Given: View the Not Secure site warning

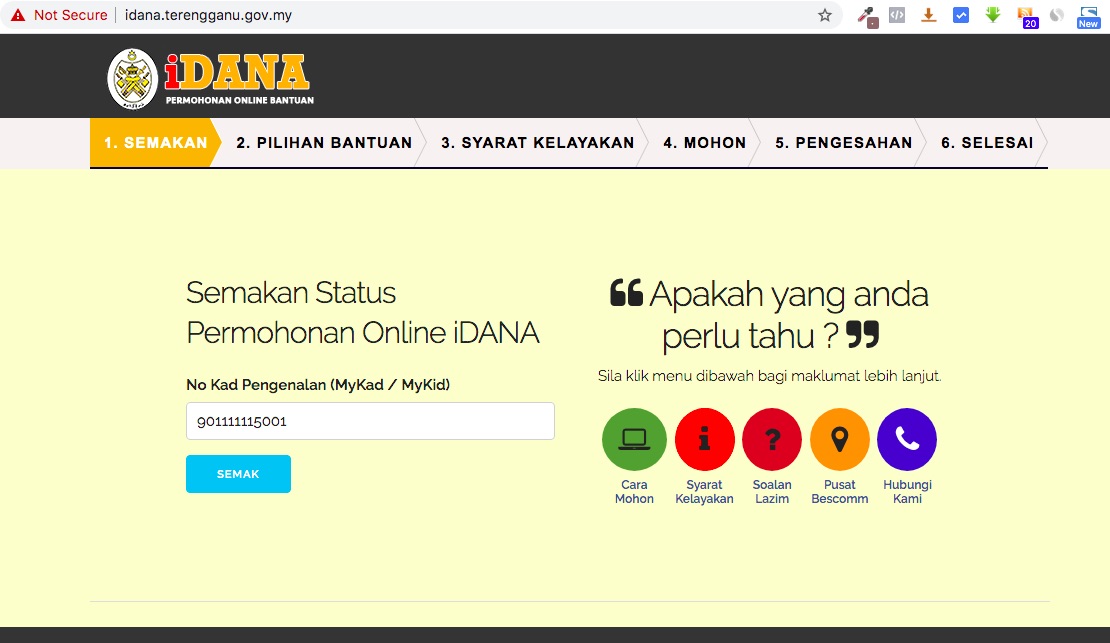Looking at the screenshot, I should (59, 15).
